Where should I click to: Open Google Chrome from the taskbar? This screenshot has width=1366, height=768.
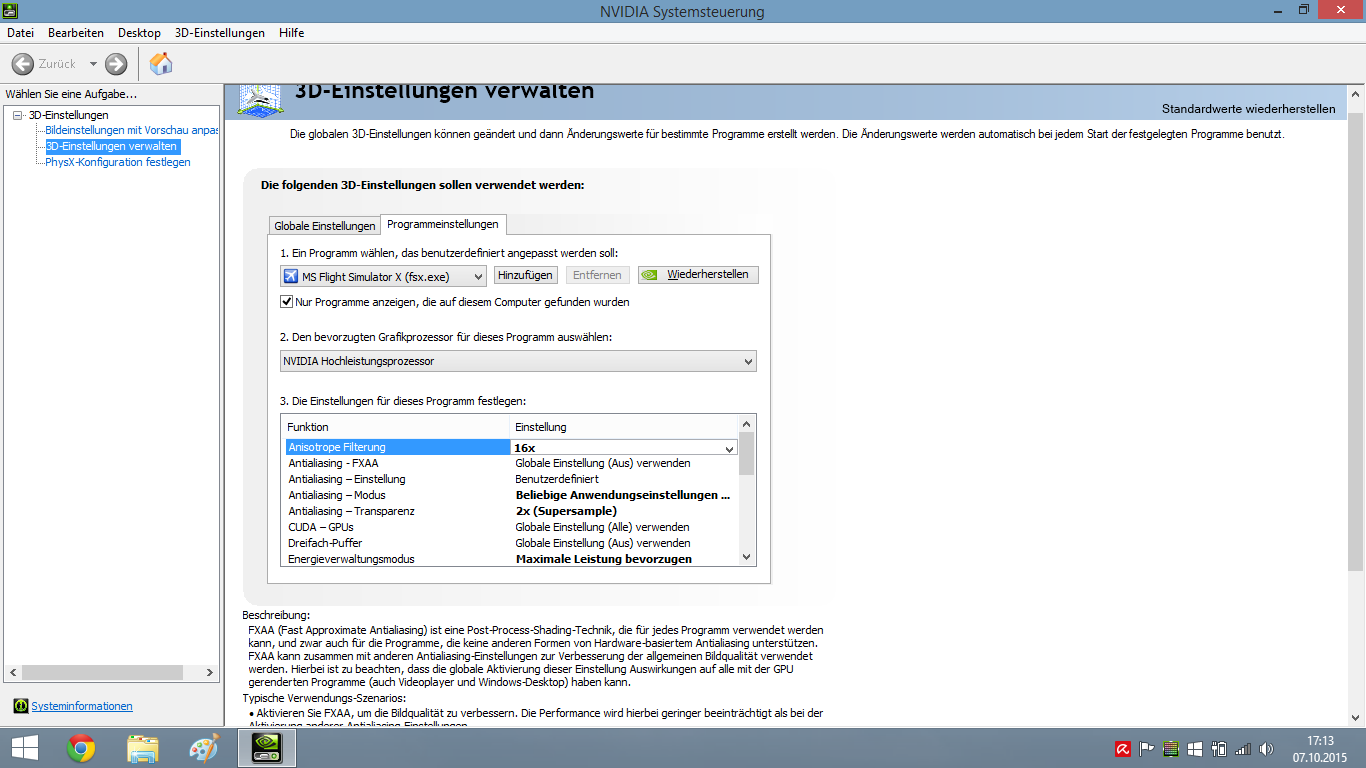(81, 748)
